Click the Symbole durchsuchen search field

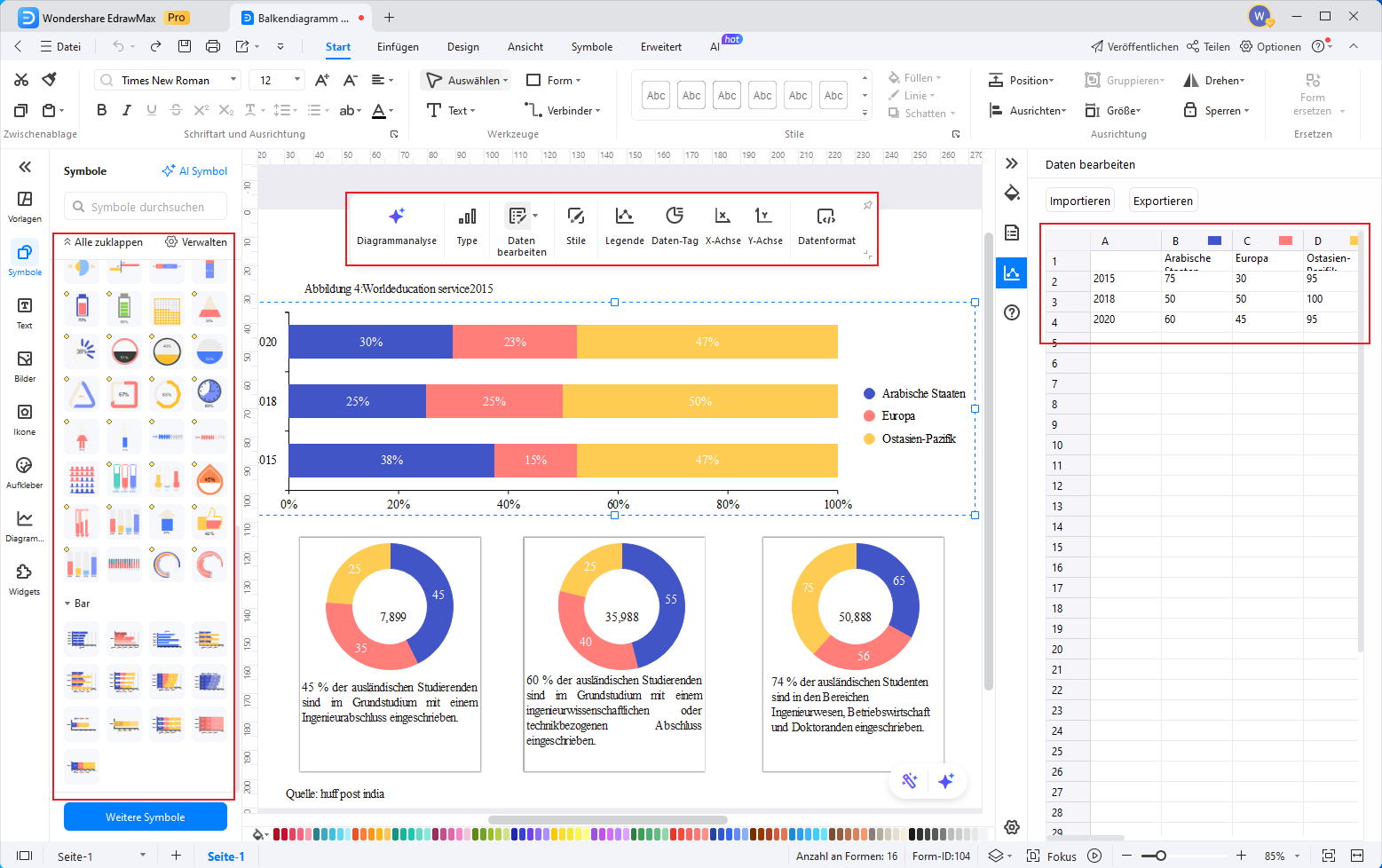tap(146, 207)
